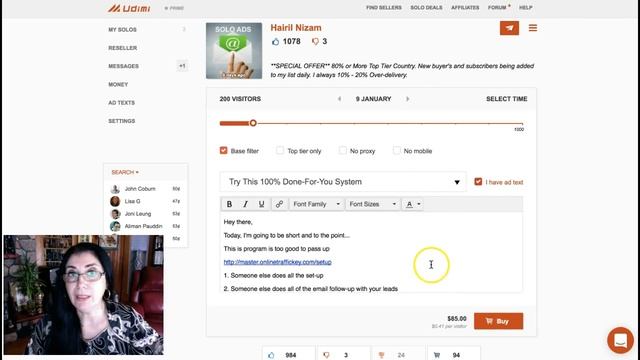Open John Coburn's avatar in search list
640x360 pixels.
click(115, 189)
